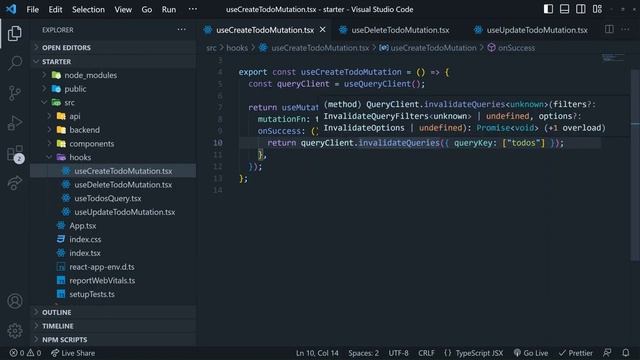Open Customize Layout icon
Image resolution: width=640 pixels, height=360 pixels.
pyautogui.click(x=597, y=9)
